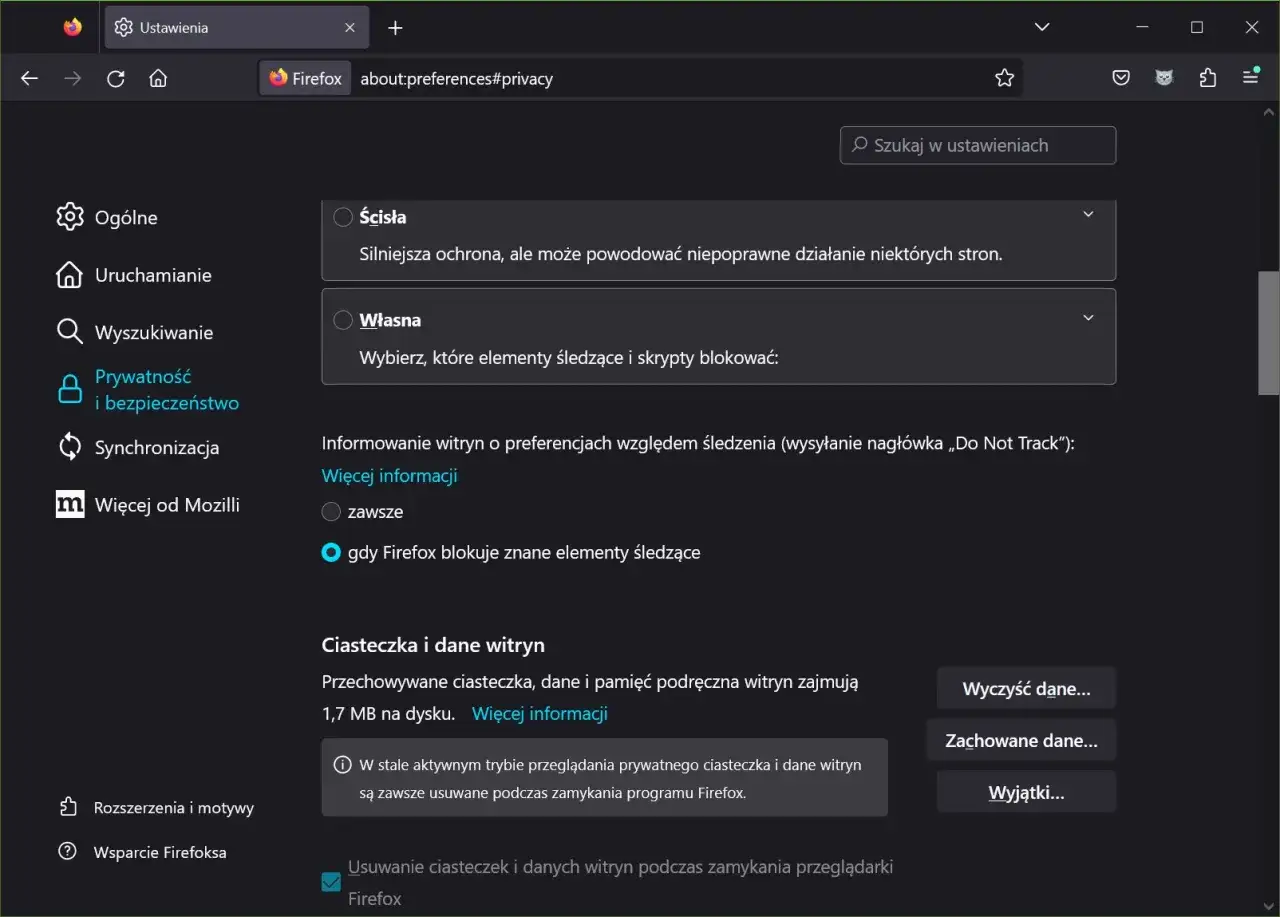Click the Mozilla m logo icon
The image size is (1280, 917).
(70, 505)
